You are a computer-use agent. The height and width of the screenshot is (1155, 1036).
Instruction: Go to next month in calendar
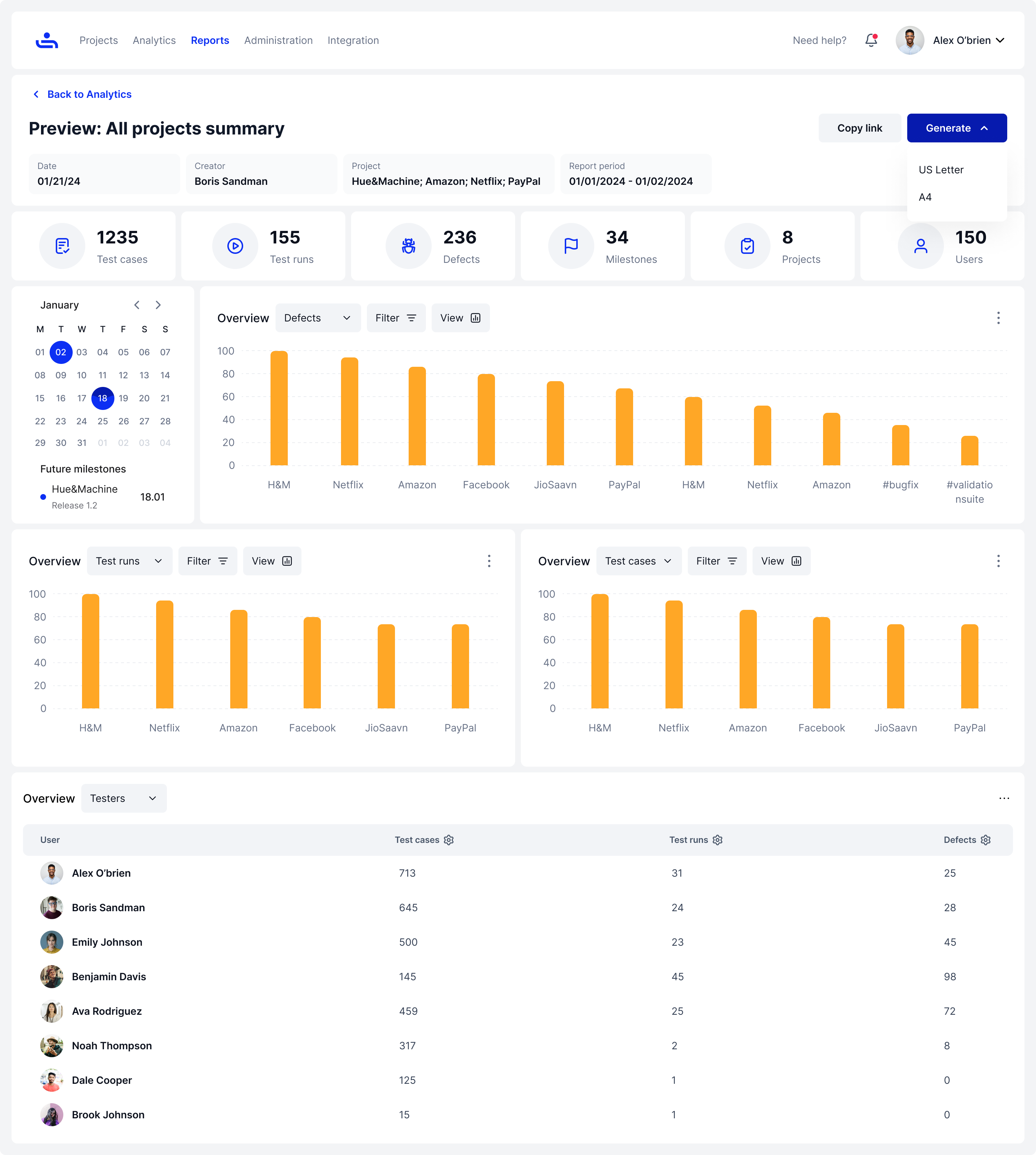158,305
